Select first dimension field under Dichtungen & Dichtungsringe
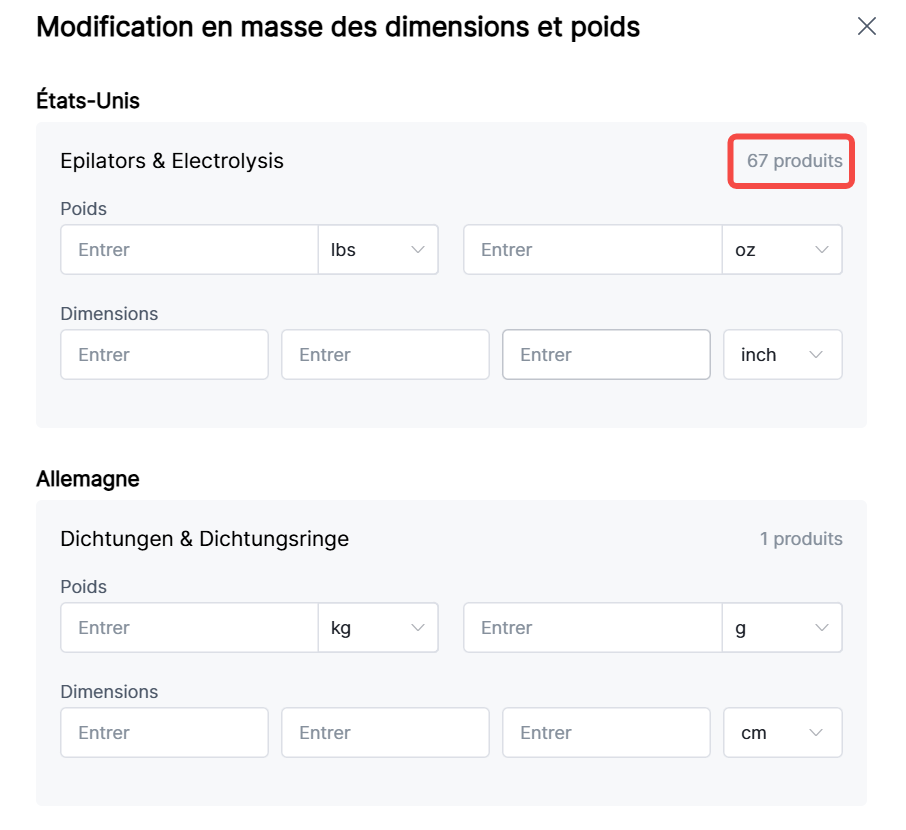 point(164,733)
